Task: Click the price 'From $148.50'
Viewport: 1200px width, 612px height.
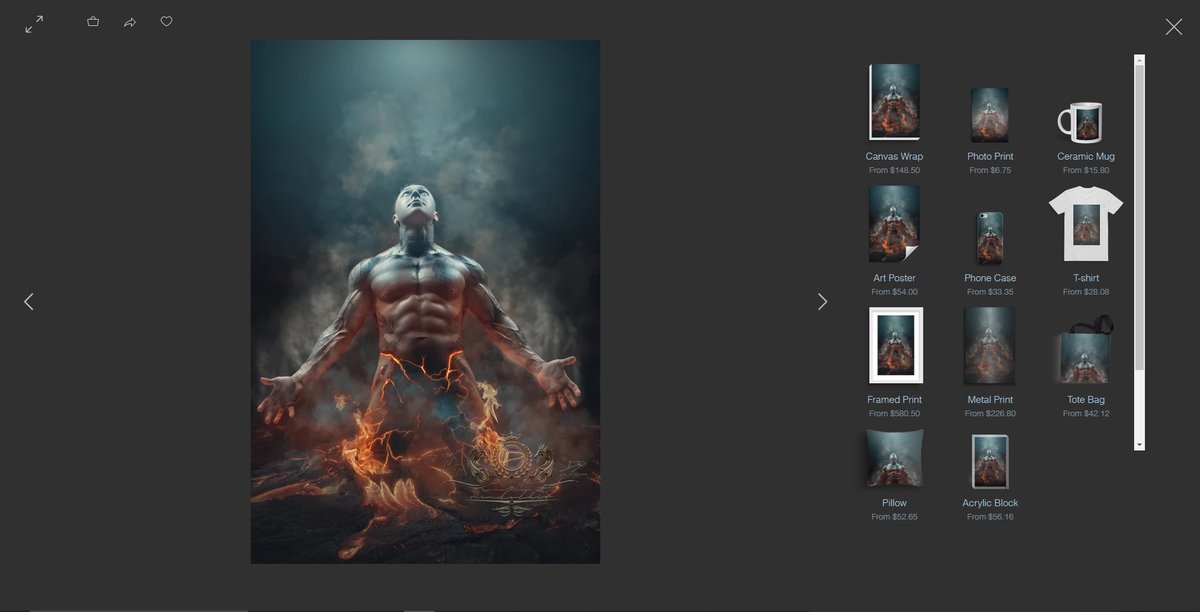Action: tap(895, 171)
